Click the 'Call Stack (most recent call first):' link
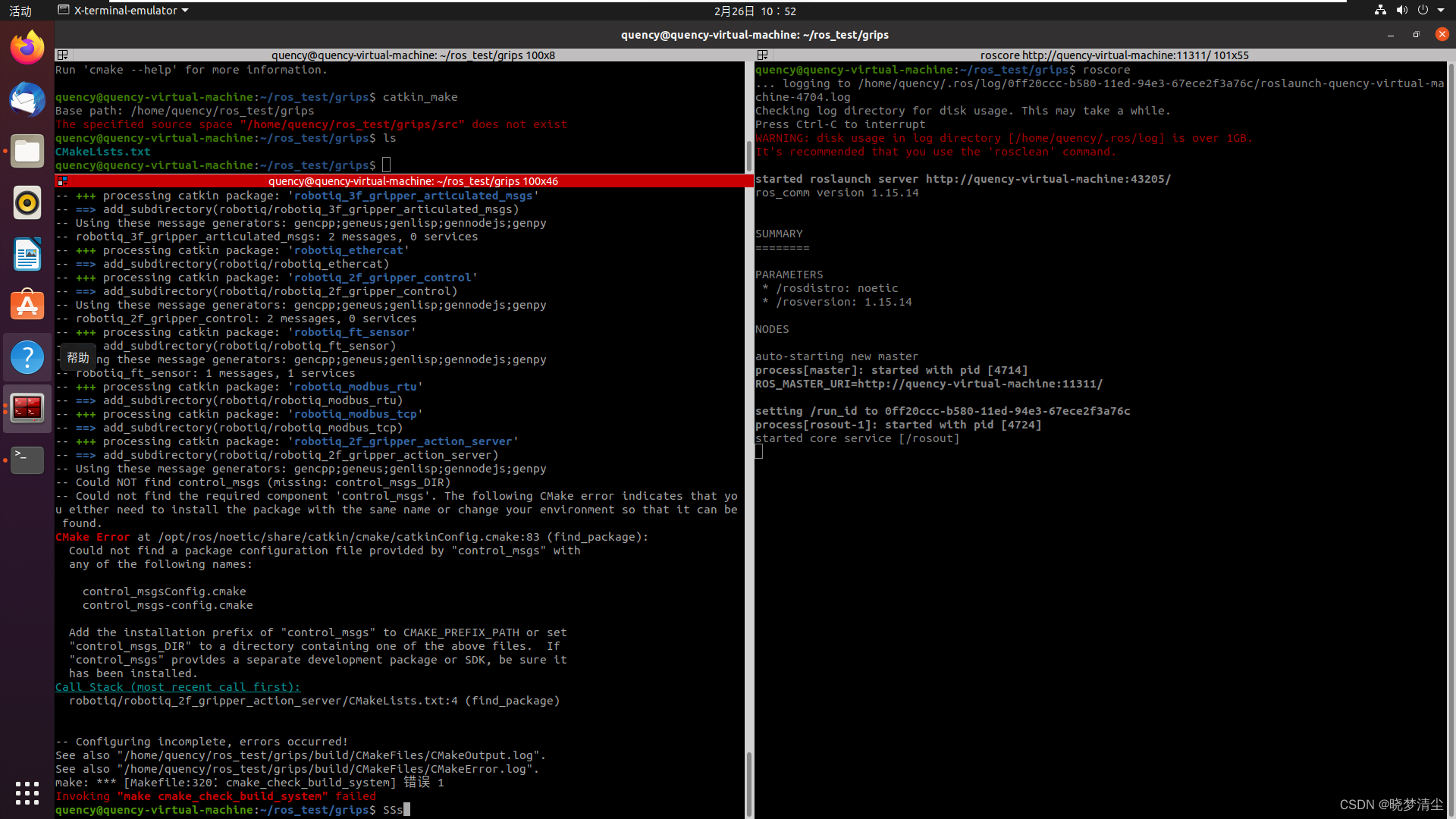 pyautogui.click(x=177, y=687)
